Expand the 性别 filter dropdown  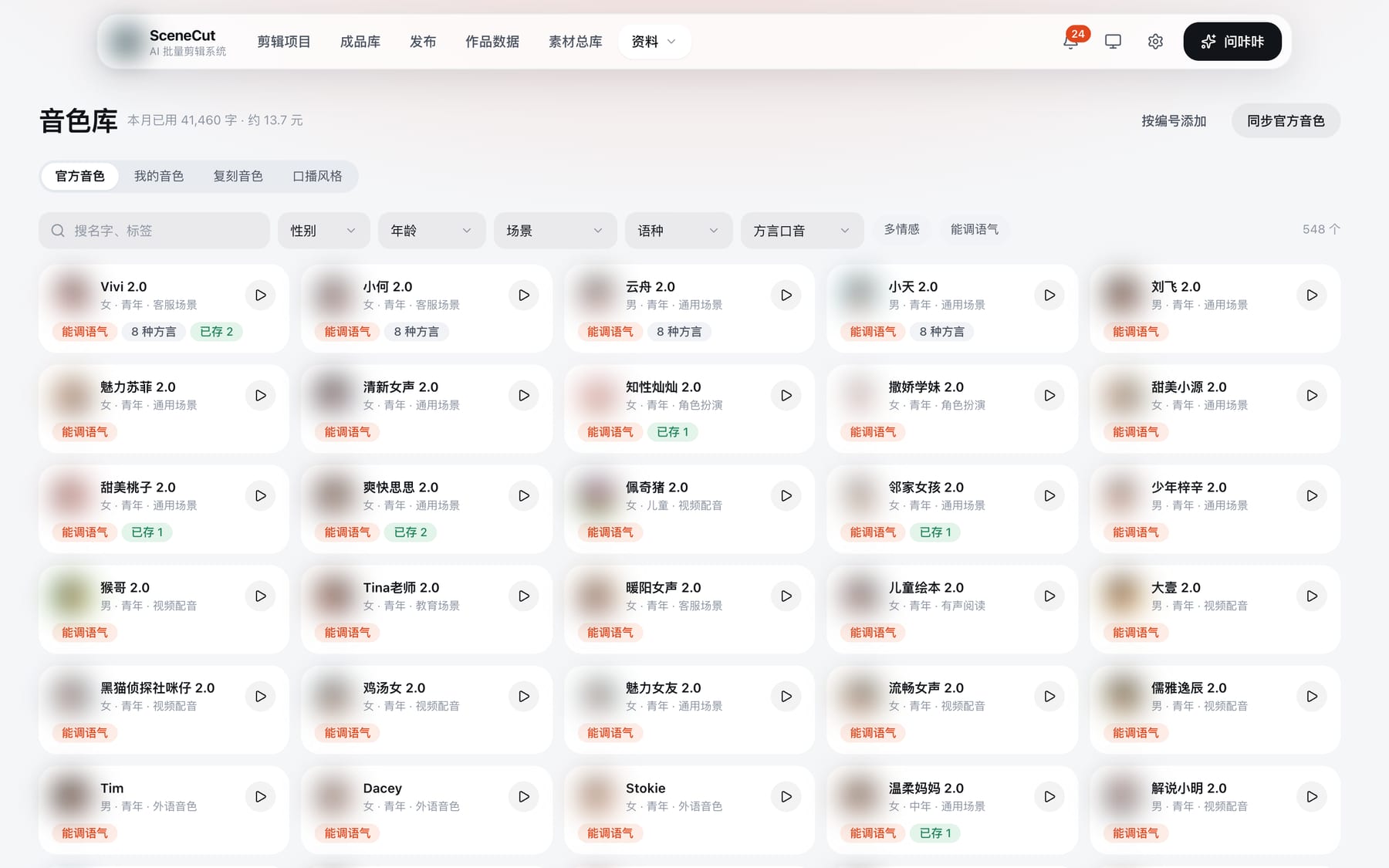point(323,231)
